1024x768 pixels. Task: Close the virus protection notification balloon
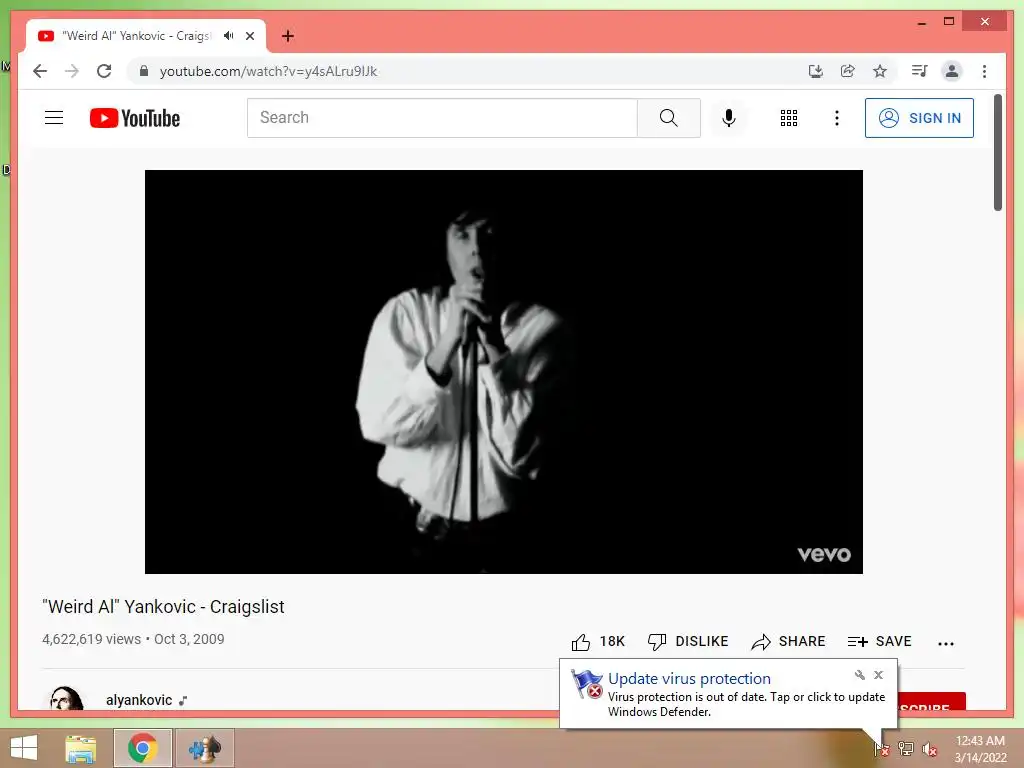(x=878, y=675)
